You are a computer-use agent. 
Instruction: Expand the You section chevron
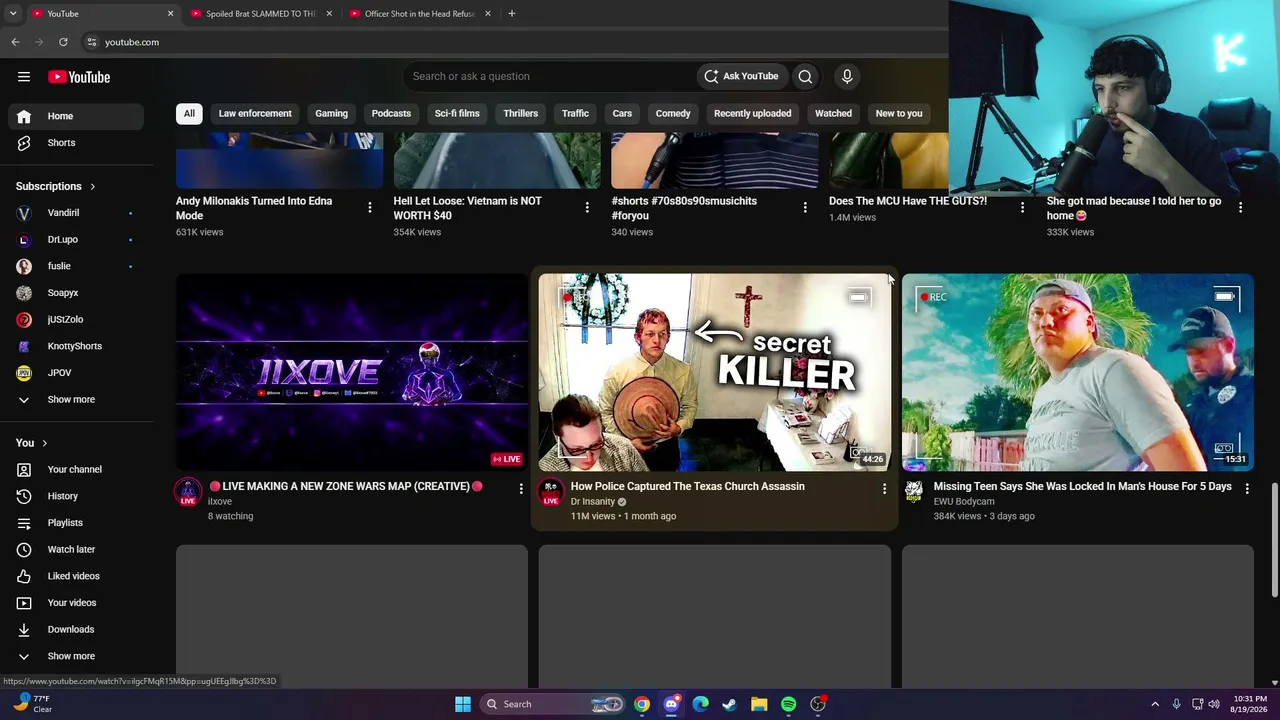click(44, 443)
